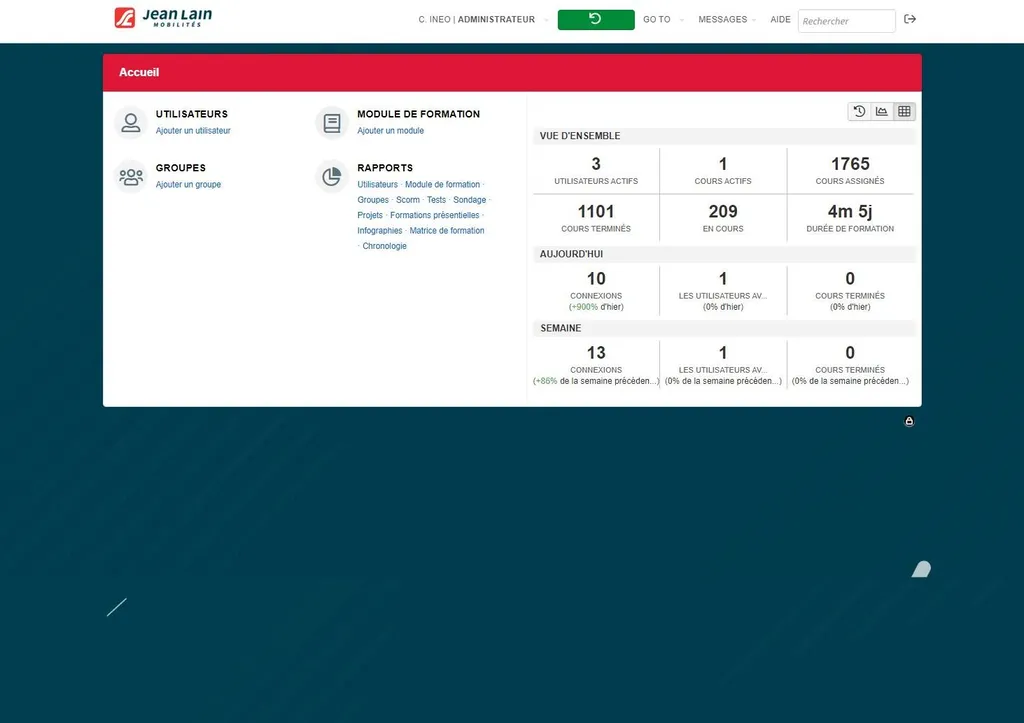Screen dimensions: 1024x723
Task: Click the AUJOURD'HUI section header
Action: click(x=724, y=254)
